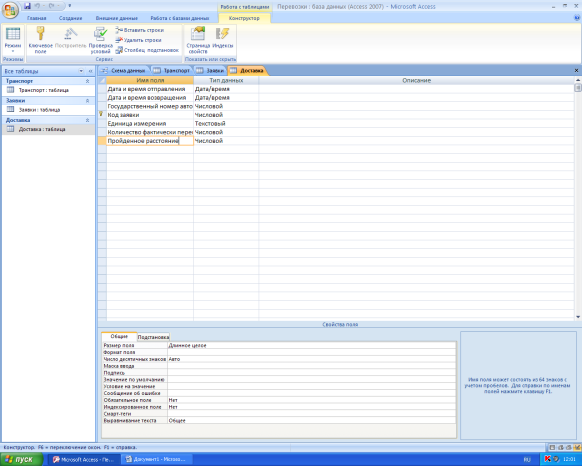Switch to Документ1 Microsoft Word taskbar button

[157, 459]
